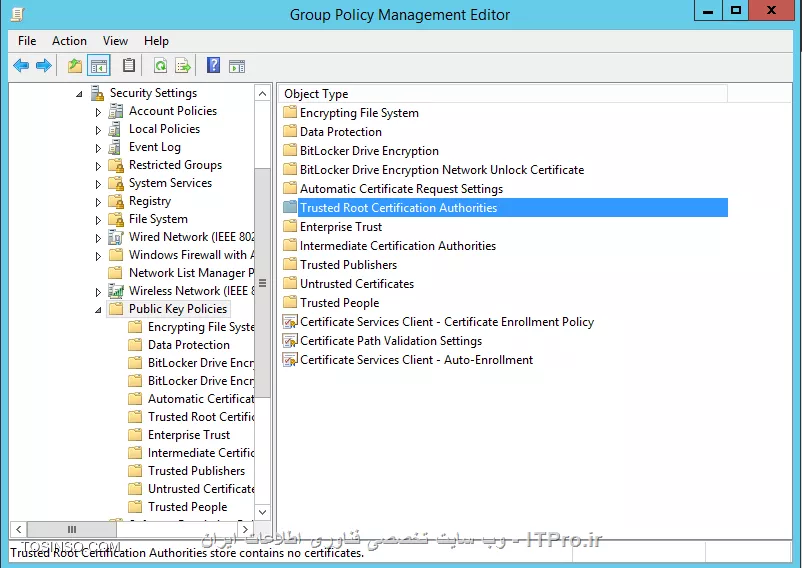The width and height of the screenshot is (802, 568).
Task: Select Automatic Certificate Request Settings in list
Action: pyautogui.click(x=402, y=189)
